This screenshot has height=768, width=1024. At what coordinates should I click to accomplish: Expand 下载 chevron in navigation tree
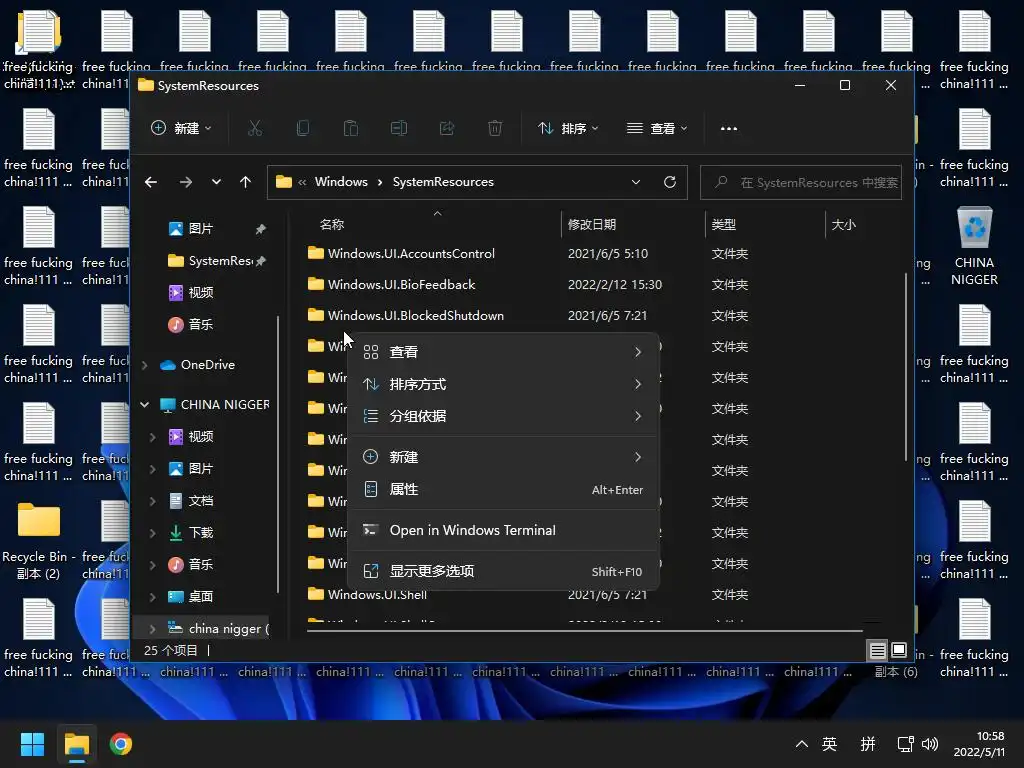(153, 533)
